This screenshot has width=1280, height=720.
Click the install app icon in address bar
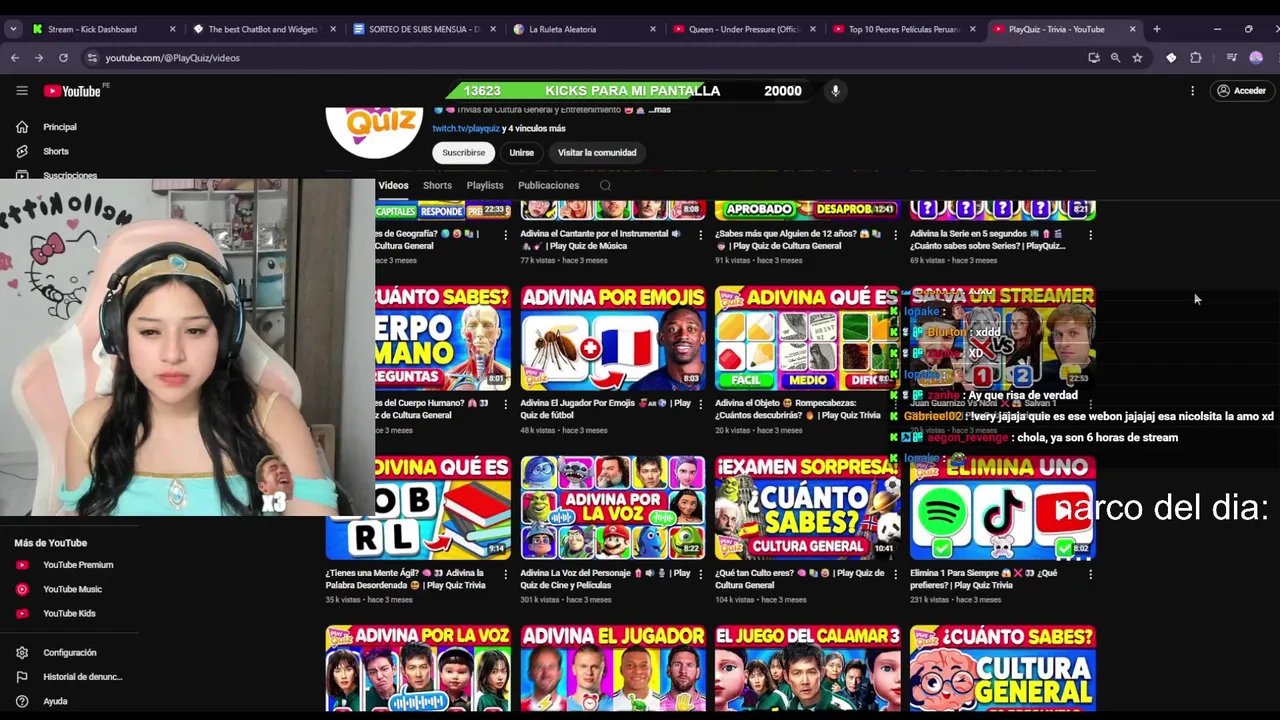tap(1094, 58)
